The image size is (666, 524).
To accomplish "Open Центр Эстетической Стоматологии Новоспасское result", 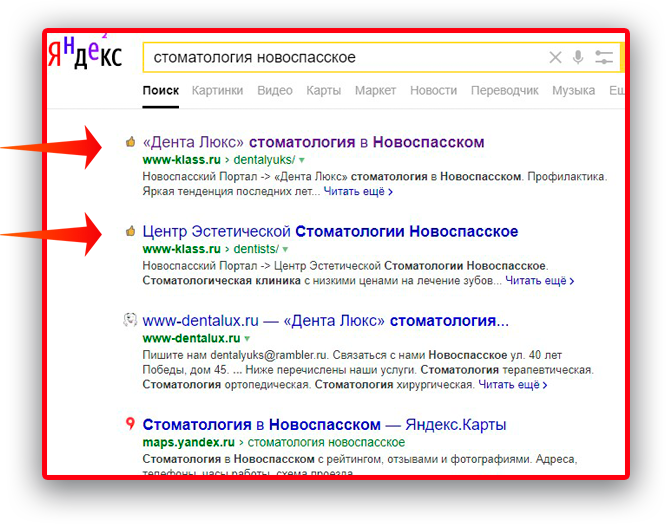I will click(330, 231).
